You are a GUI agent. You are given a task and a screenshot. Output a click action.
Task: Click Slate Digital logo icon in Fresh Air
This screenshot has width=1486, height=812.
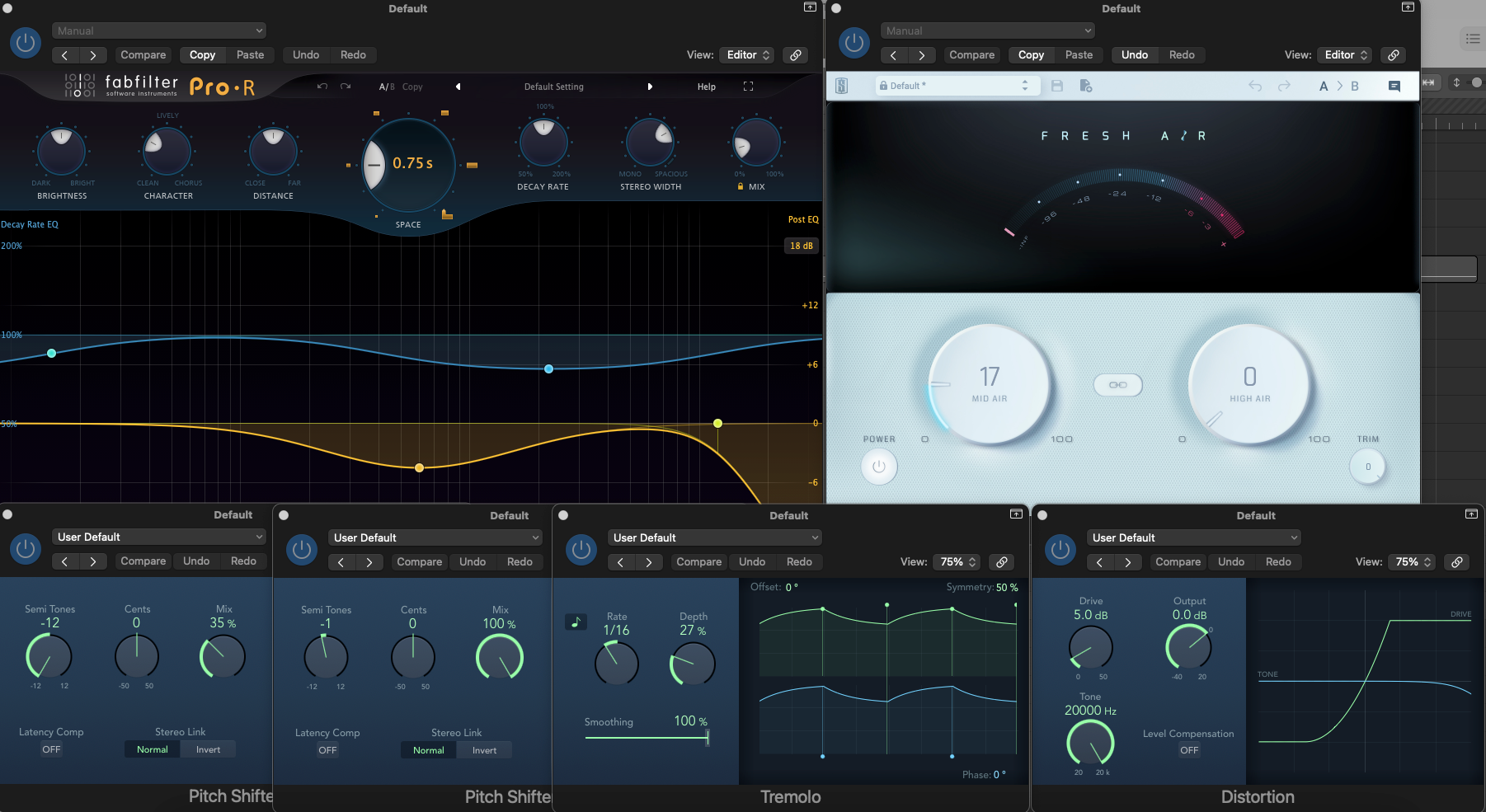[842, 86]
